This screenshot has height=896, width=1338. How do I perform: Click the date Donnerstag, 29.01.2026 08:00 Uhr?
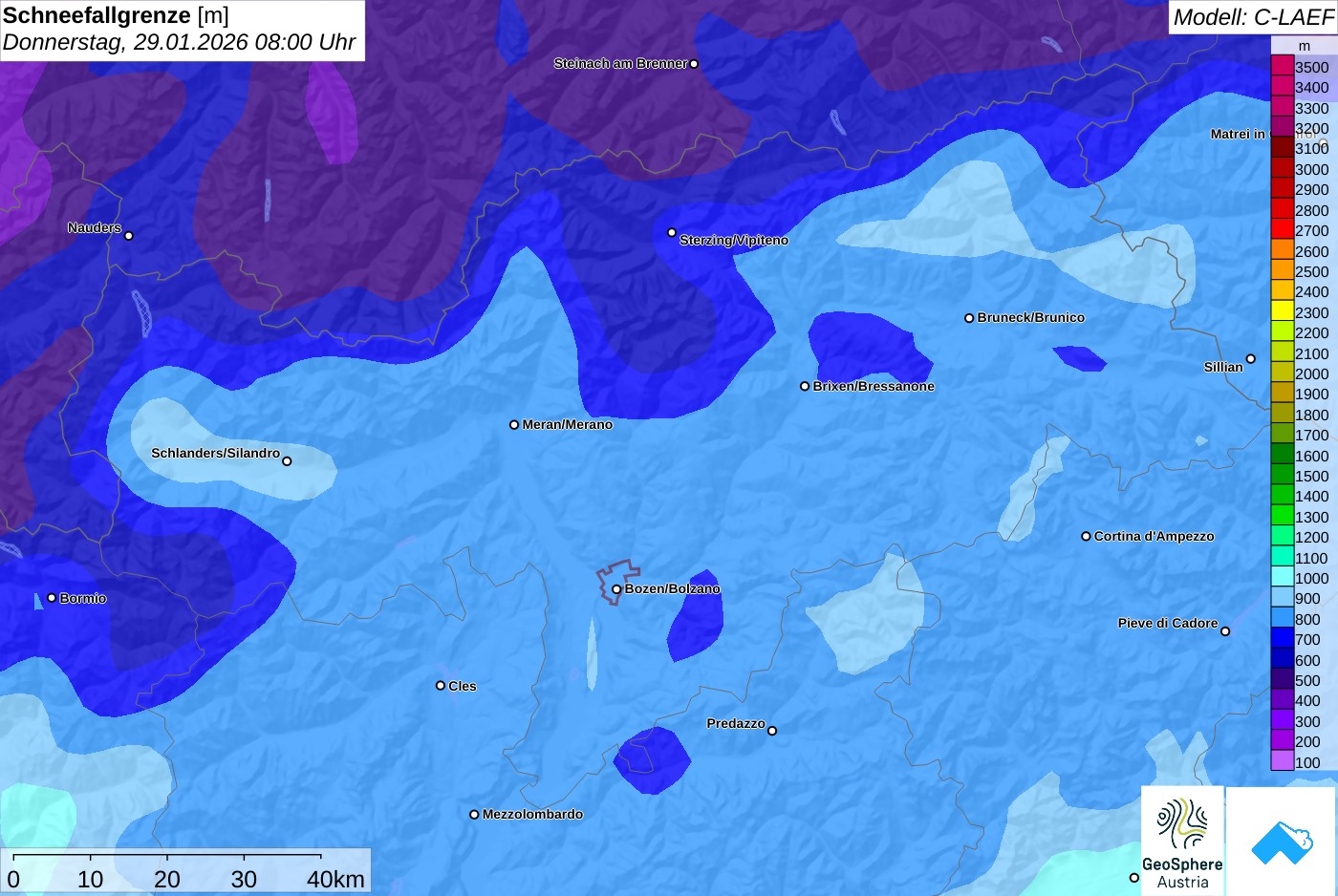[179, 43]
